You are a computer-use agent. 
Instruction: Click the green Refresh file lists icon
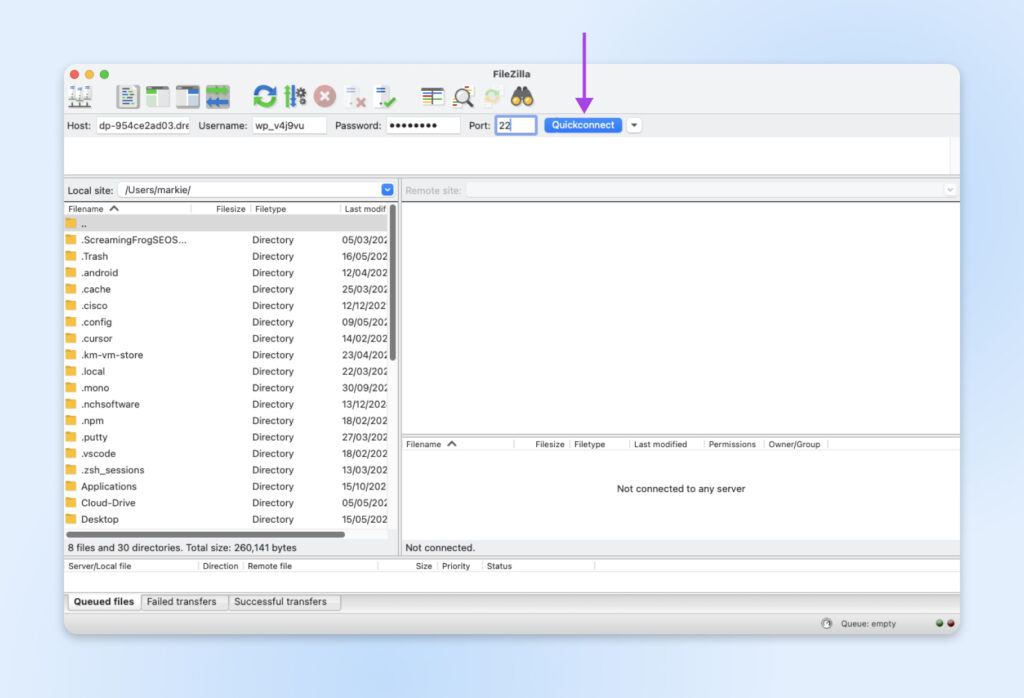pyautogui.click(x=264, y=96)
